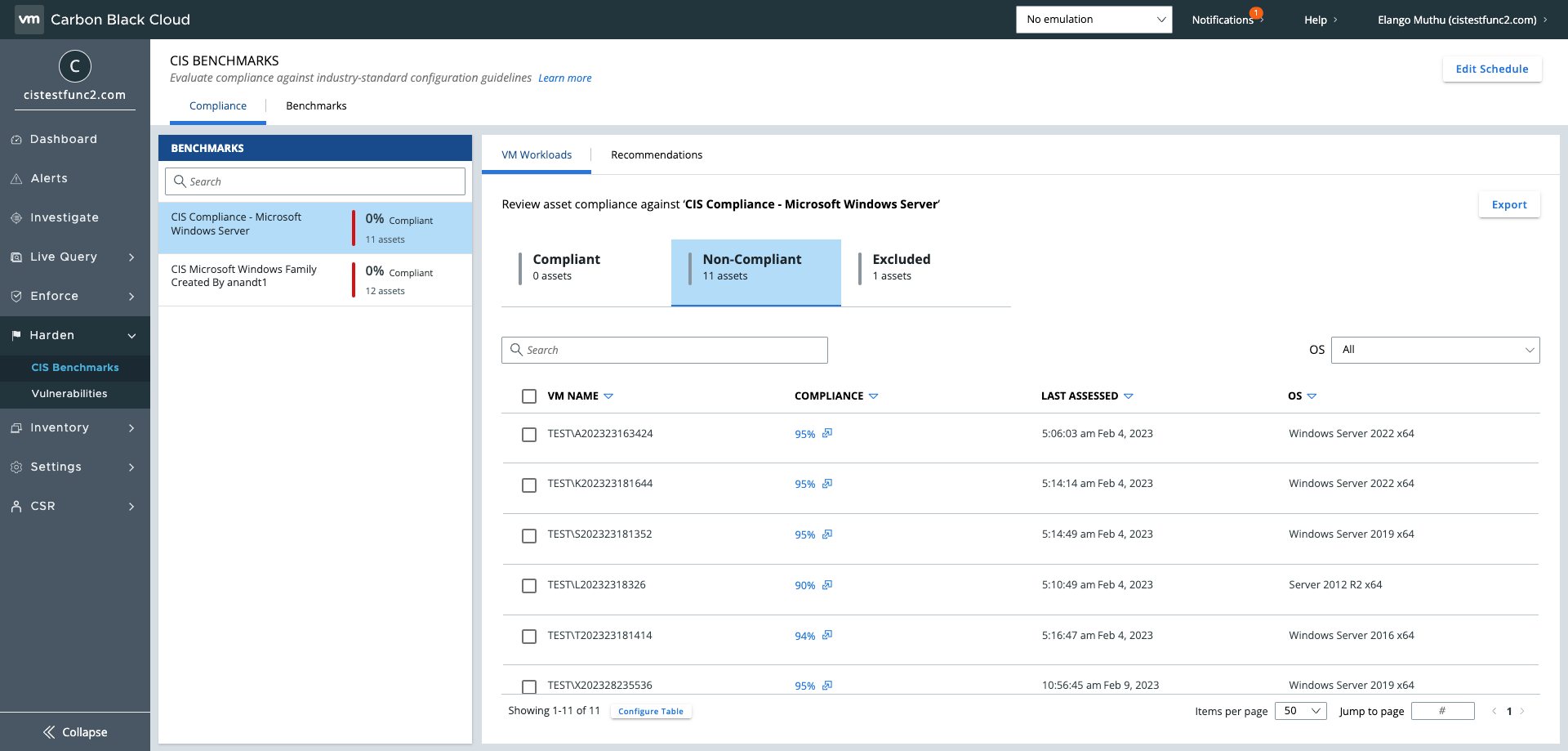Switch to the Recommendations tab
Viewport: 1568px width, 751px height.
[x=656, y=155]
